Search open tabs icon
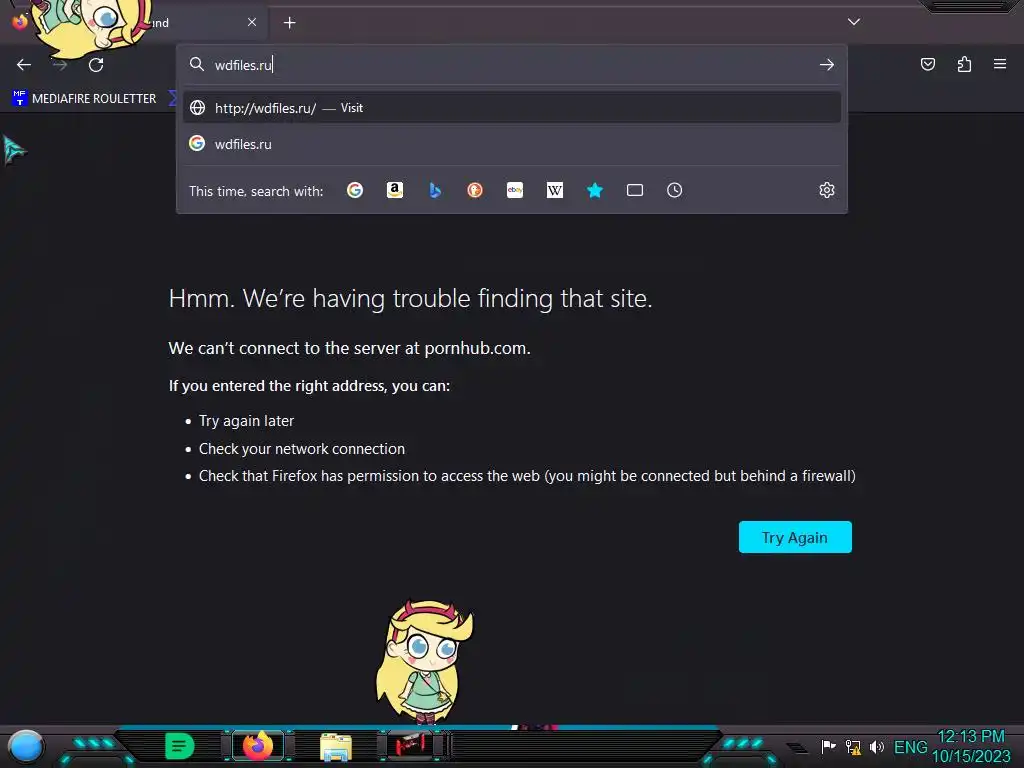 (x=635, y=190)
